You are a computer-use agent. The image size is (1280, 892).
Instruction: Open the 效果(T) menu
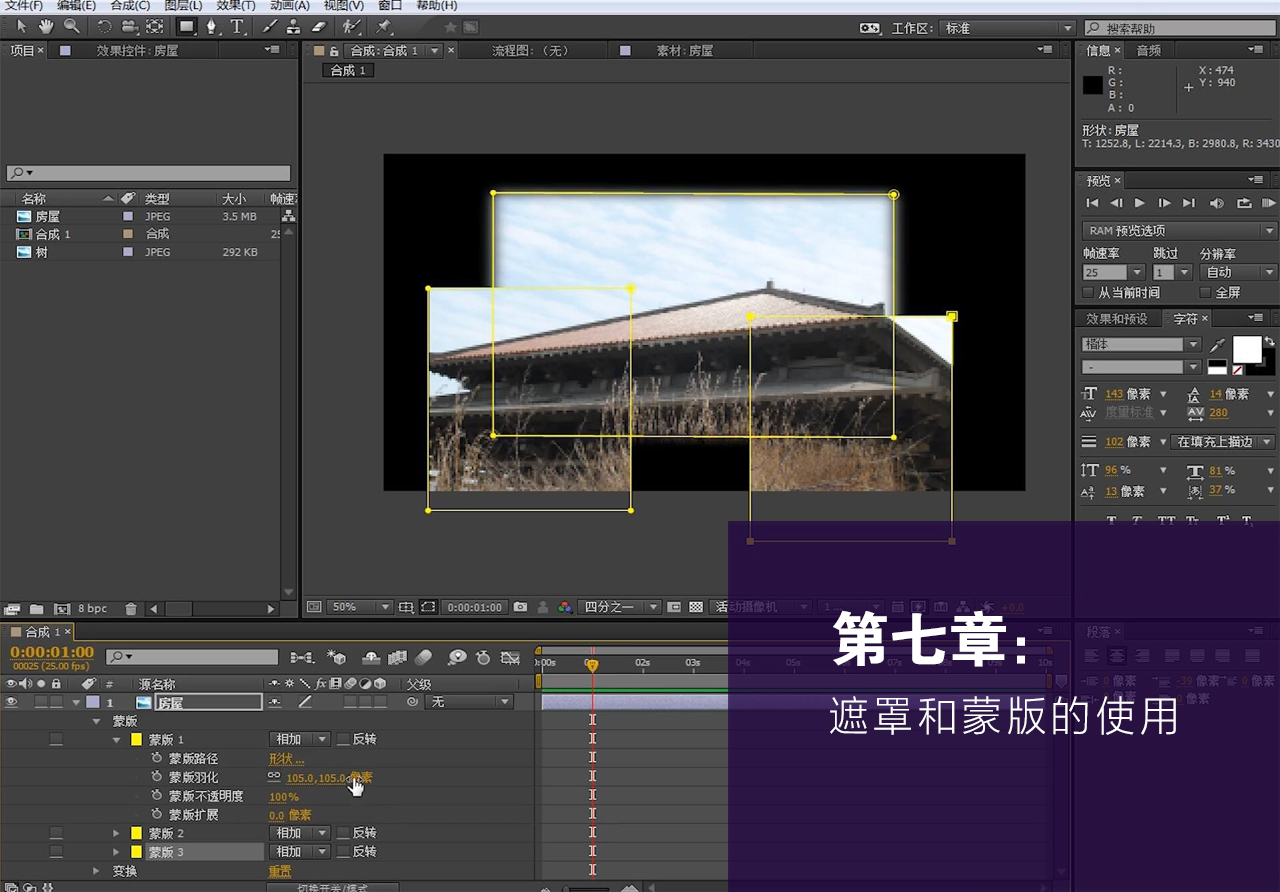pos(236,6)
